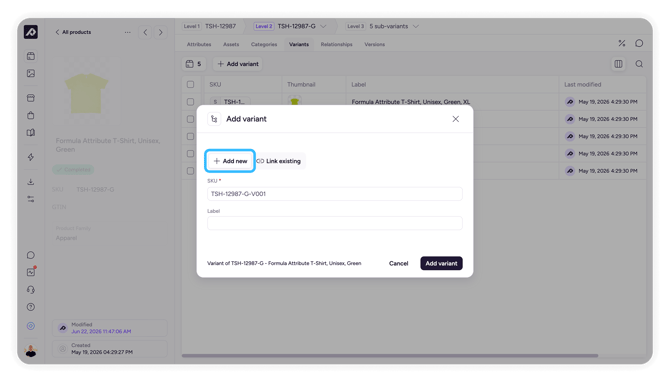Click the user avatar in sidebar

(x=31, y=351)
